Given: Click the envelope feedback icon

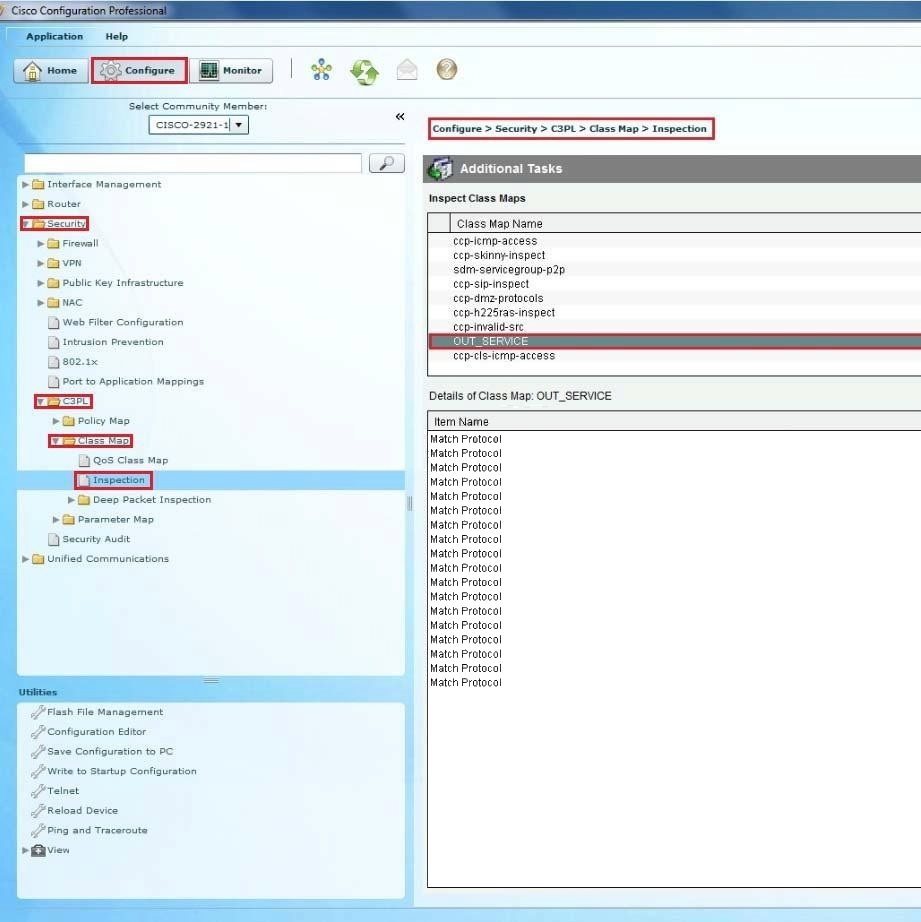Looking at the screenshot, I should point(407,70).
